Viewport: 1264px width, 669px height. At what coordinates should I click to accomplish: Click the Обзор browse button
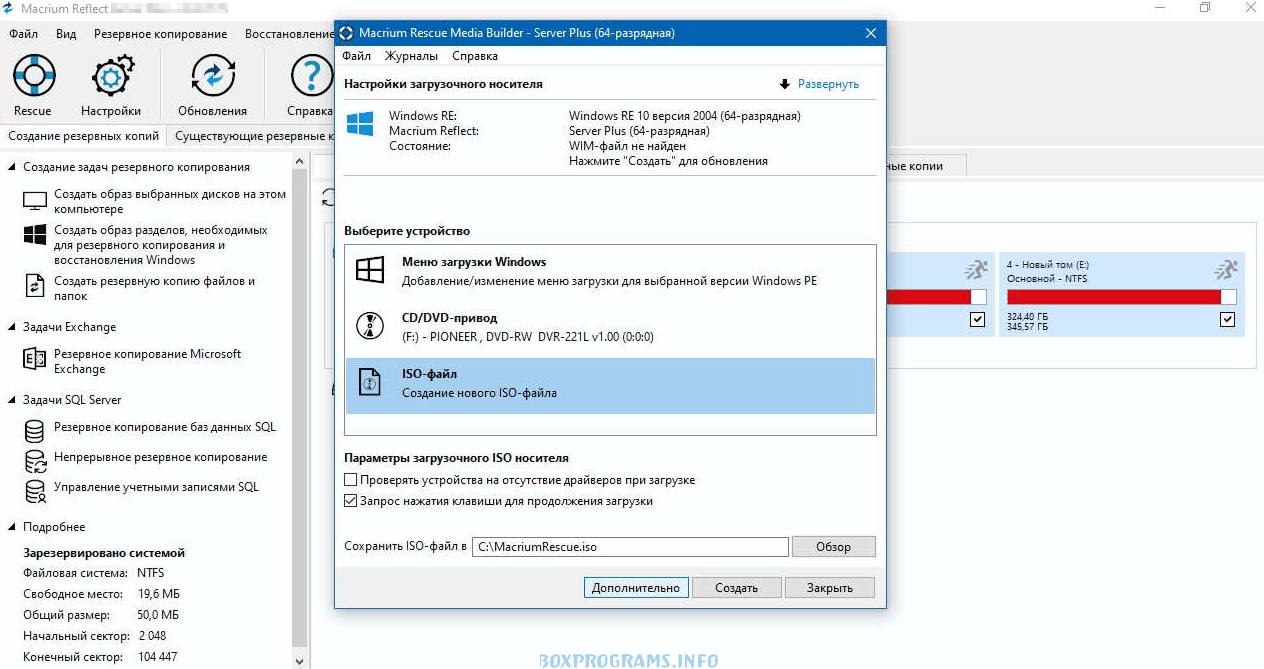pos(833,547)
